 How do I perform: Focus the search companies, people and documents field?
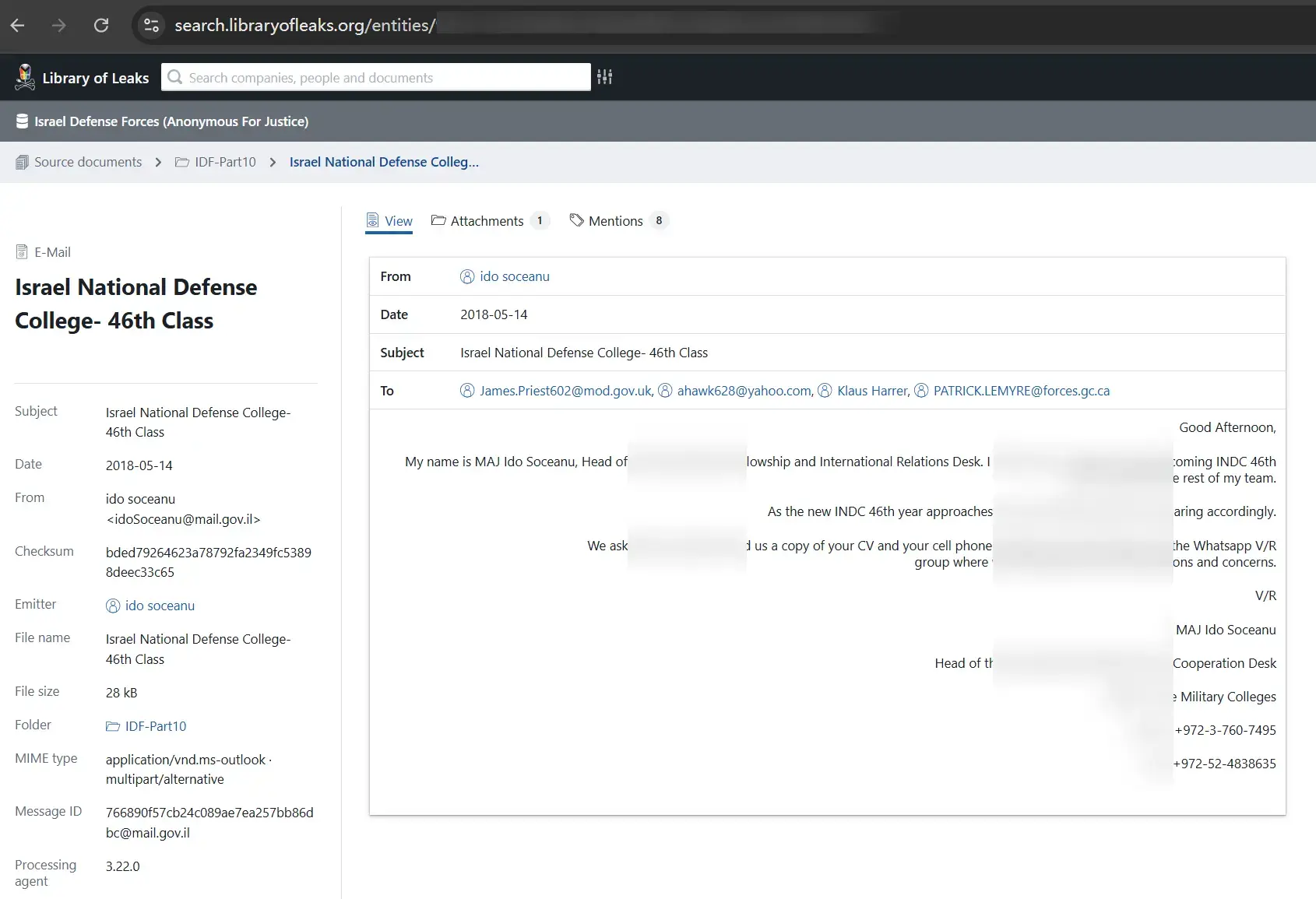376,77
